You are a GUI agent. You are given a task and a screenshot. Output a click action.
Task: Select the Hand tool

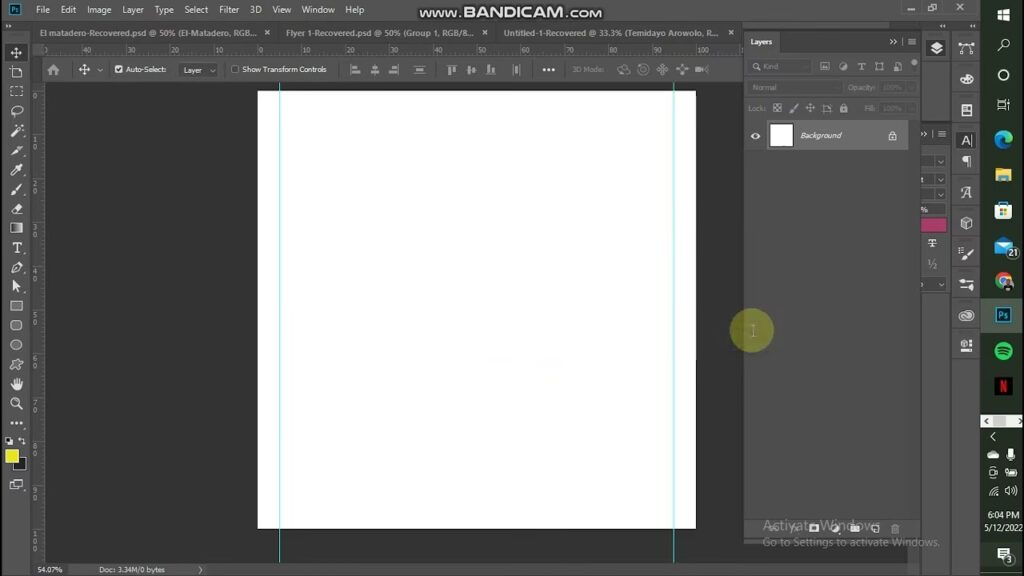pyautogui.click(x=16, y=384)
